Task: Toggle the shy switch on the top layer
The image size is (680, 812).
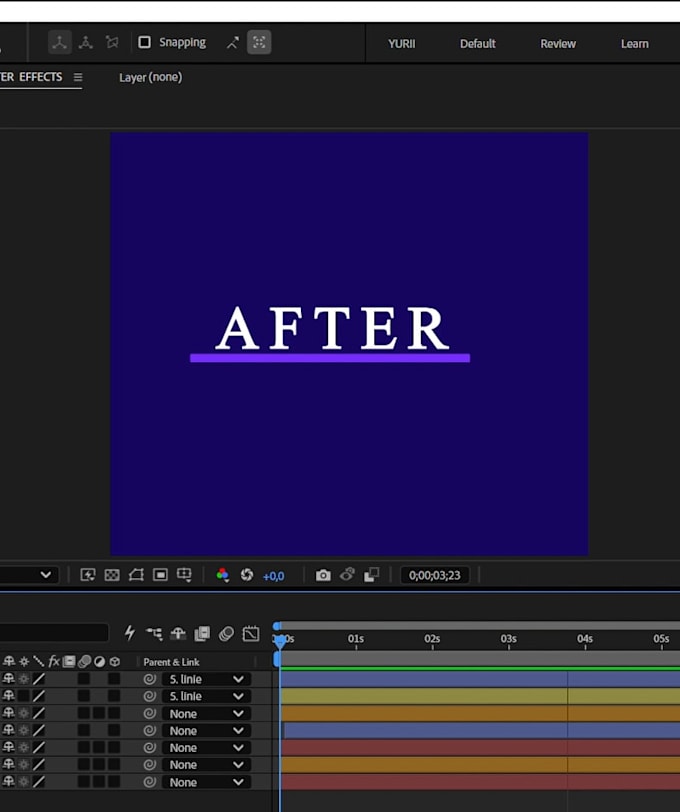Action: tap(9, 678)
